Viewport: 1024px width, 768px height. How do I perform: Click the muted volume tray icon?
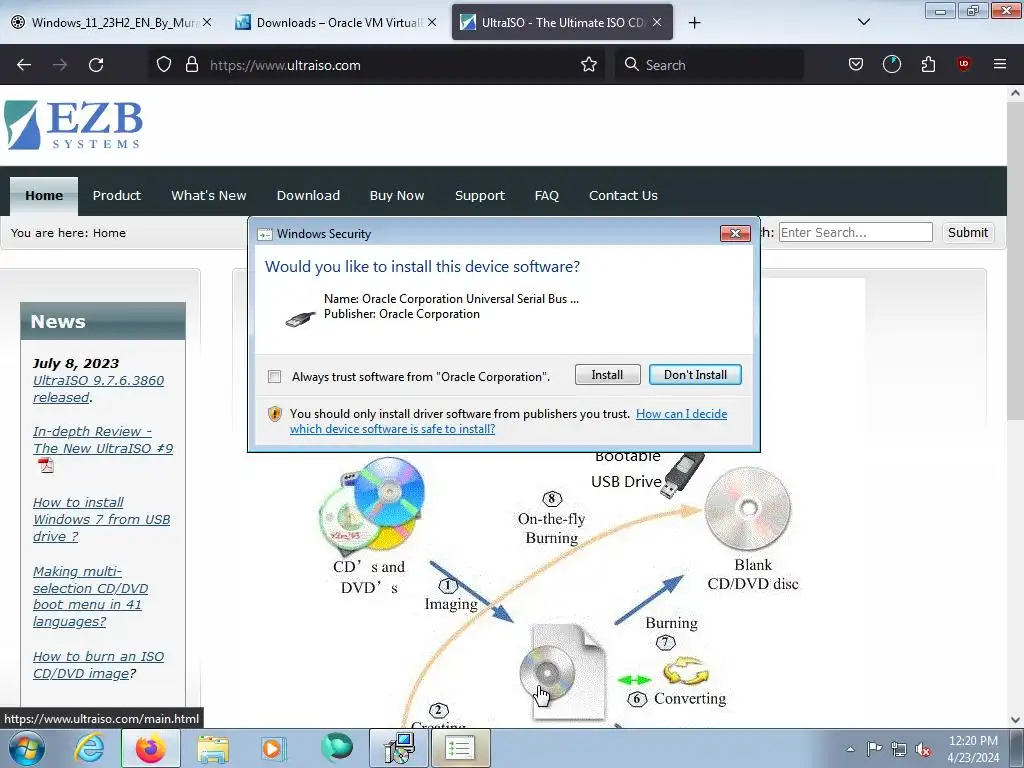pos(923,749)
